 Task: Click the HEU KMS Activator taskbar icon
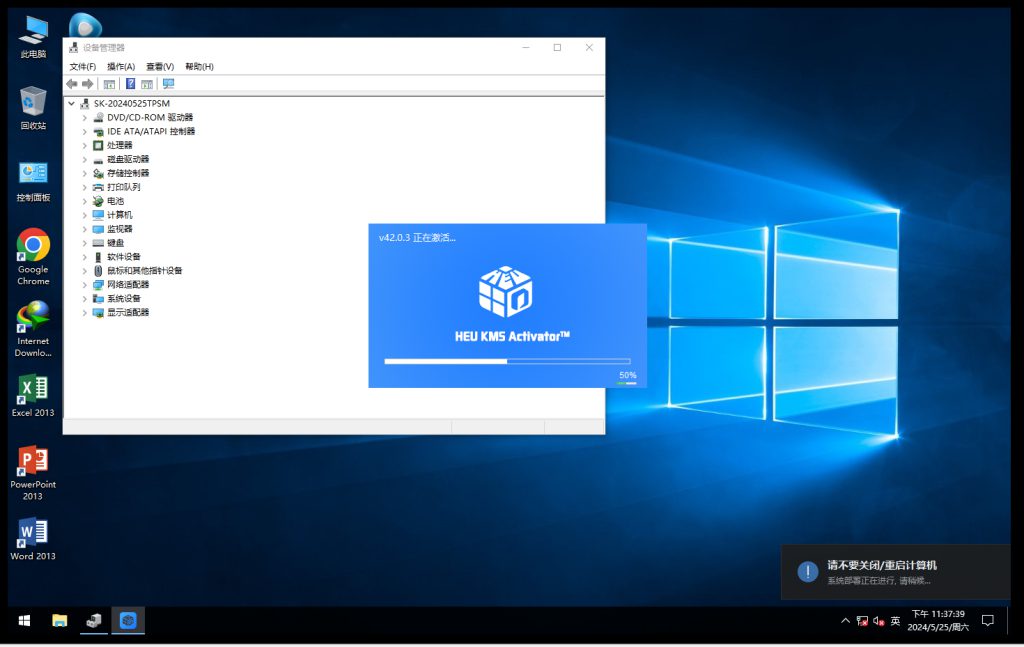pyautogui.click(x=128, y=621)
